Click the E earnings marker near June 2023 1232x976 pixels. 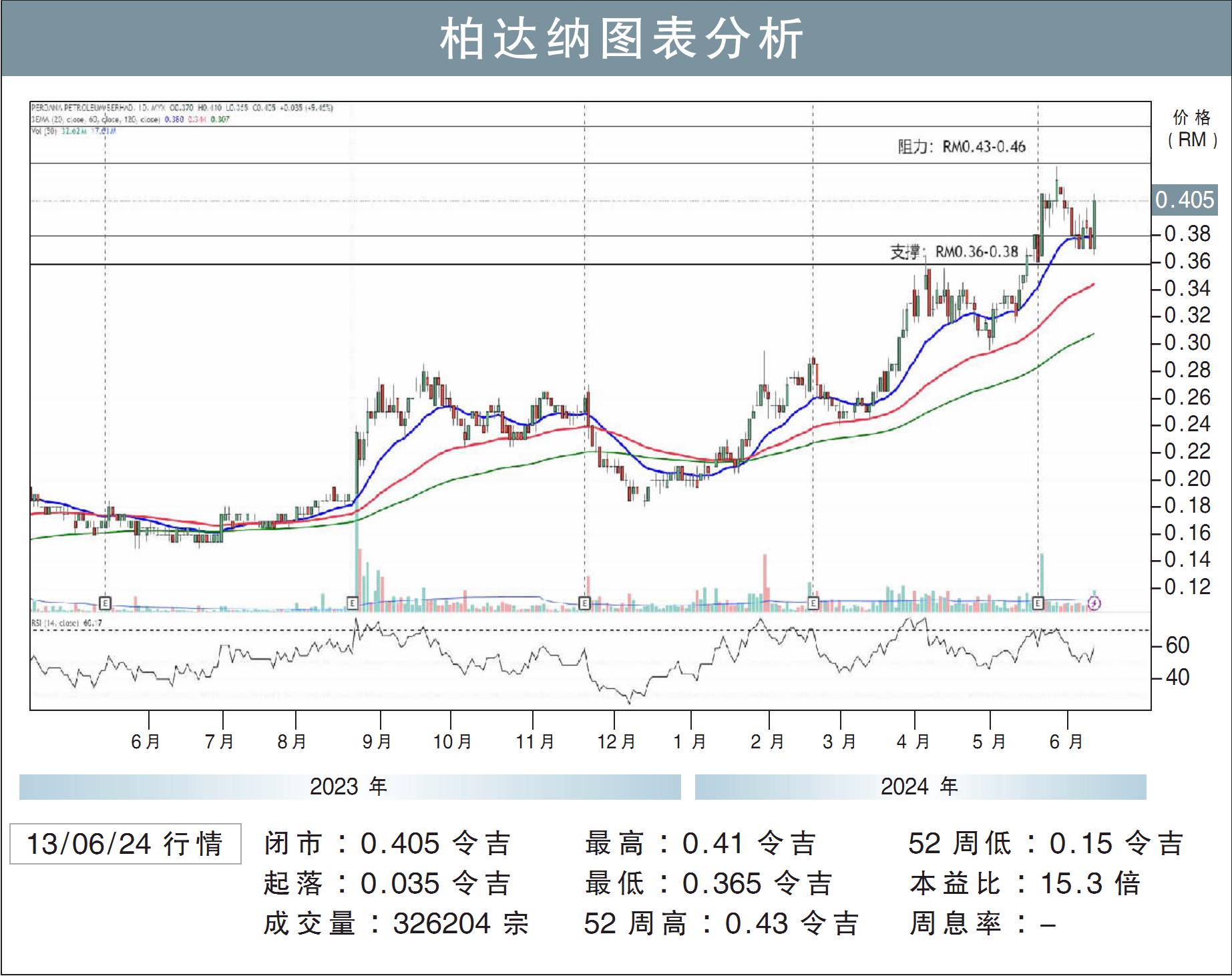[x=105, y=603]
